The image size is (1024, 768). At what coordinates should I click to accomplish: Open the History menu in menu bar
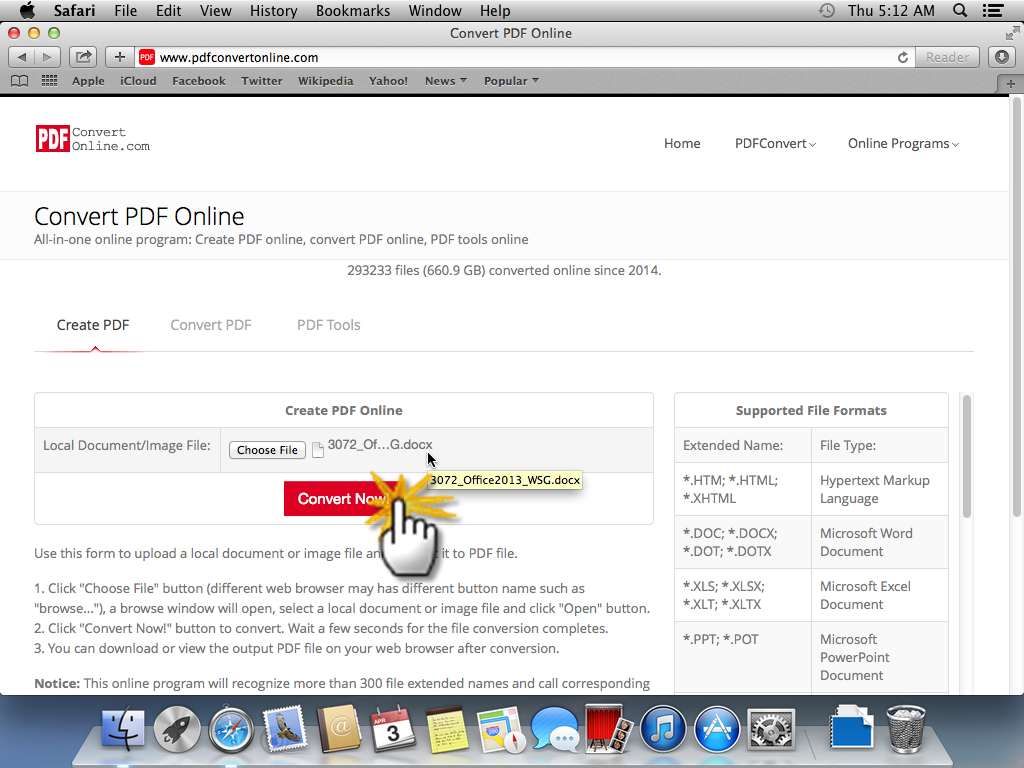click(273, 11)
